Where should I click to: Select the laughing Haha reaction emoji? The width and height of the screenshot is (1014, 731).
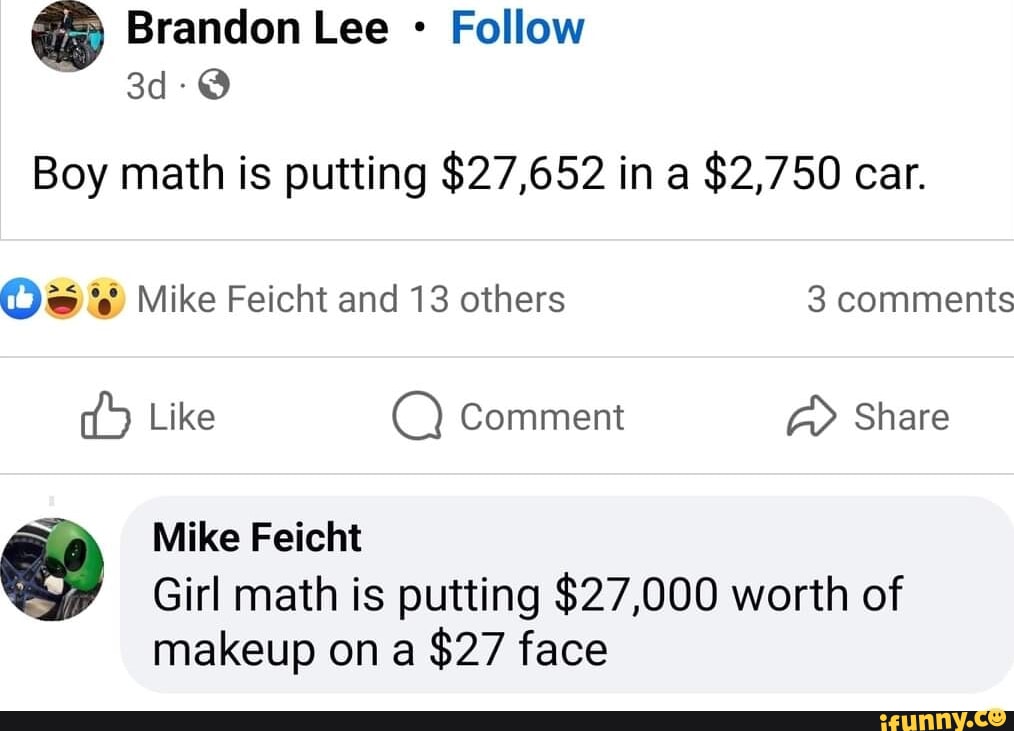point(62,298)
